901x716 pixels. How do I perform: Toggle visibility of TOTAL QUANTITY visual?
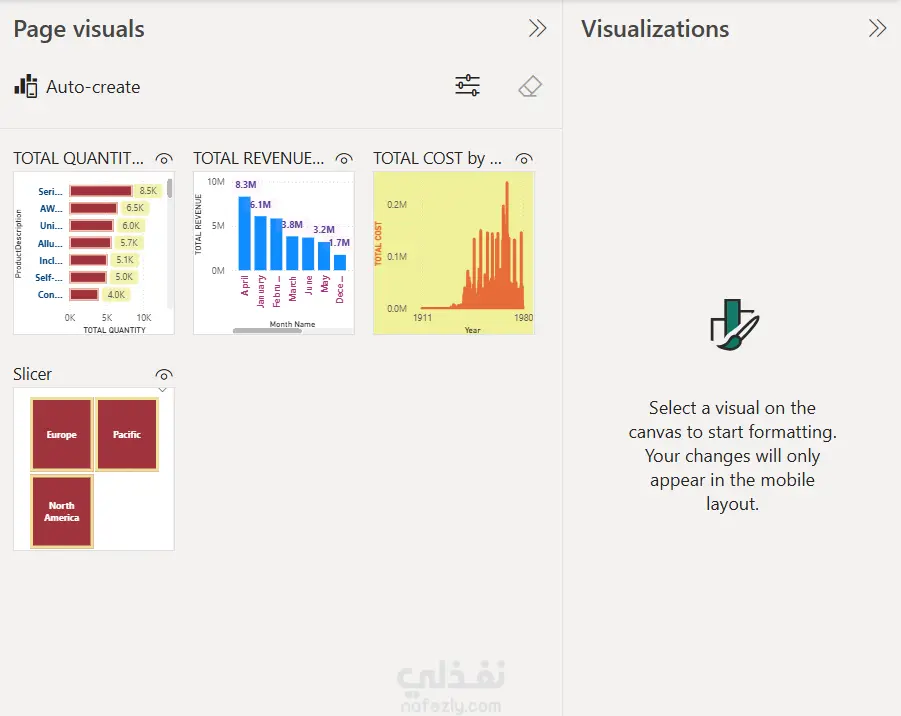tap(164, 158)
